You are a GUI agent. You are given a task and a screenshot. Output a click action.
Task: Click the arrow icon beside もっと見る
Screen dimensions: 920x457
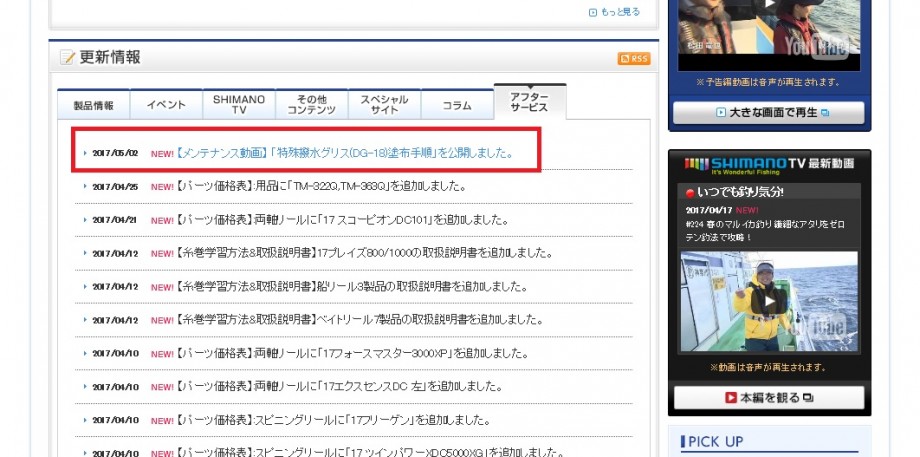coord(593,12)
